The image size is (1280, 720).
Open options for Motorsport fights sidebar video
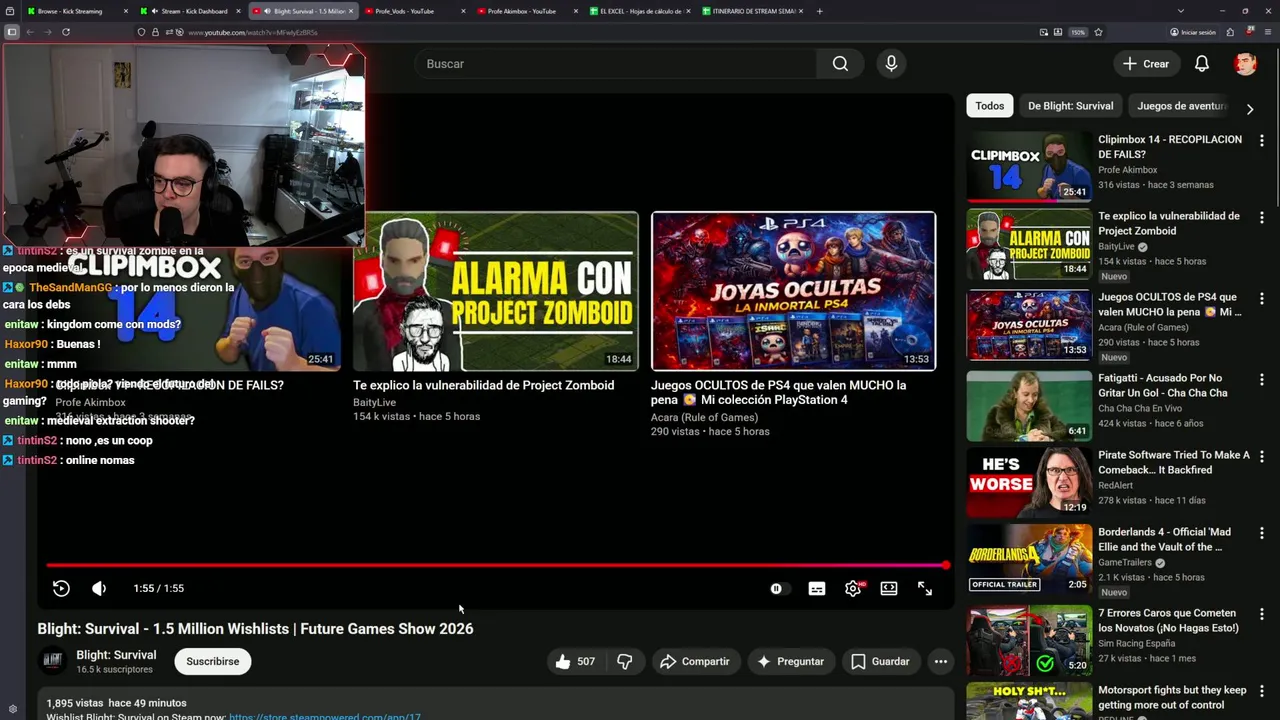click(x=1262, y=691)
